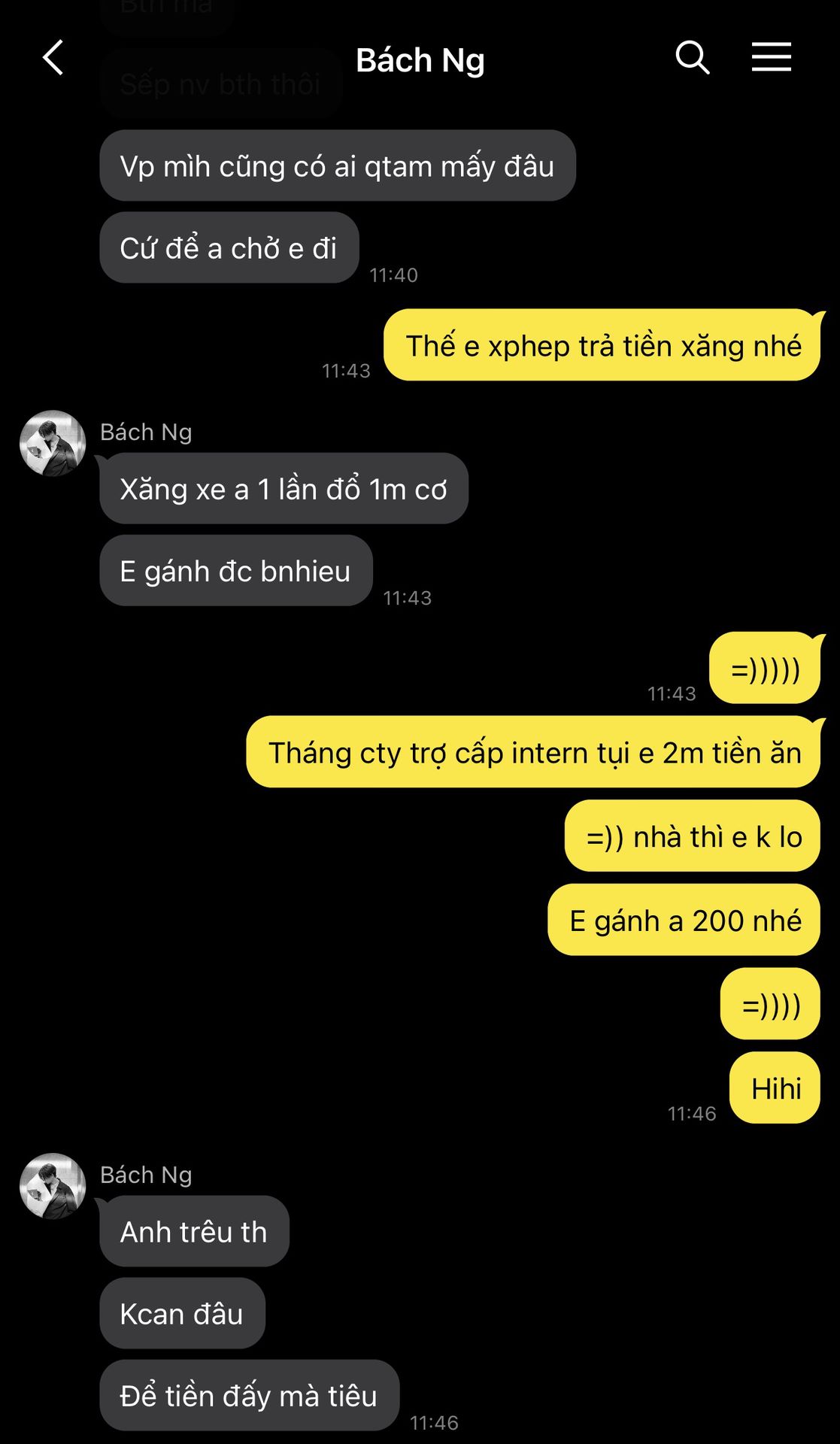The image size is (840, 1444).
Task: Select message 'E gánh đc bnhieu'
Action: pos(236,570)
